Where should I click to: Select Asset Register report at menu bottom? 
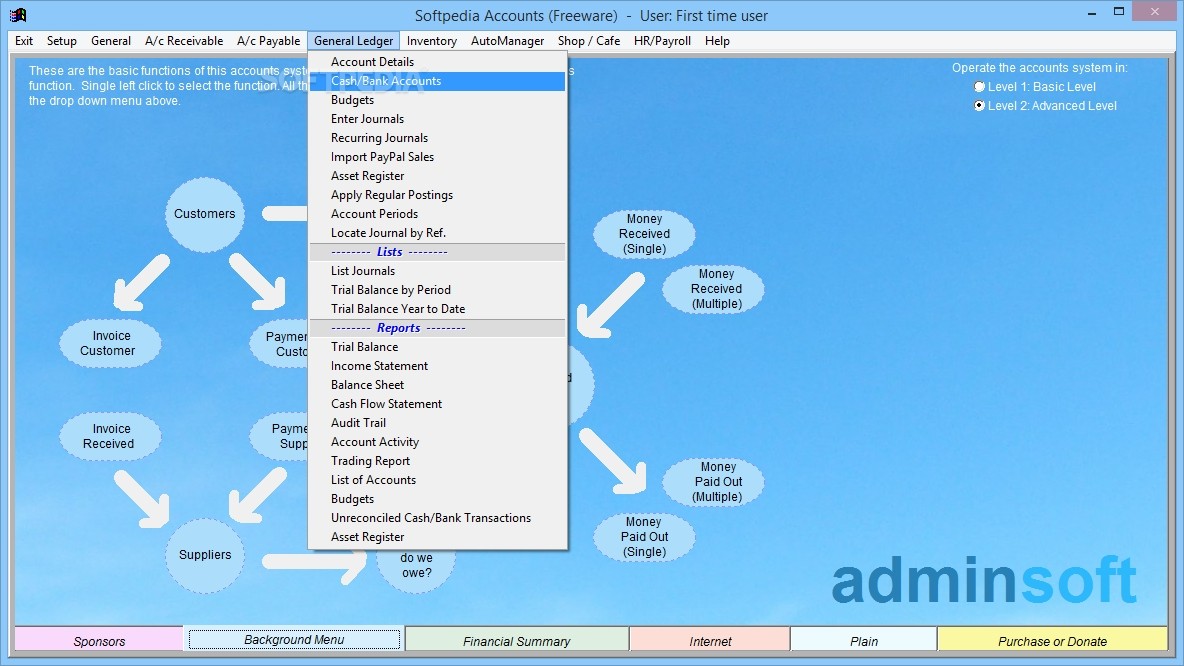437,537
